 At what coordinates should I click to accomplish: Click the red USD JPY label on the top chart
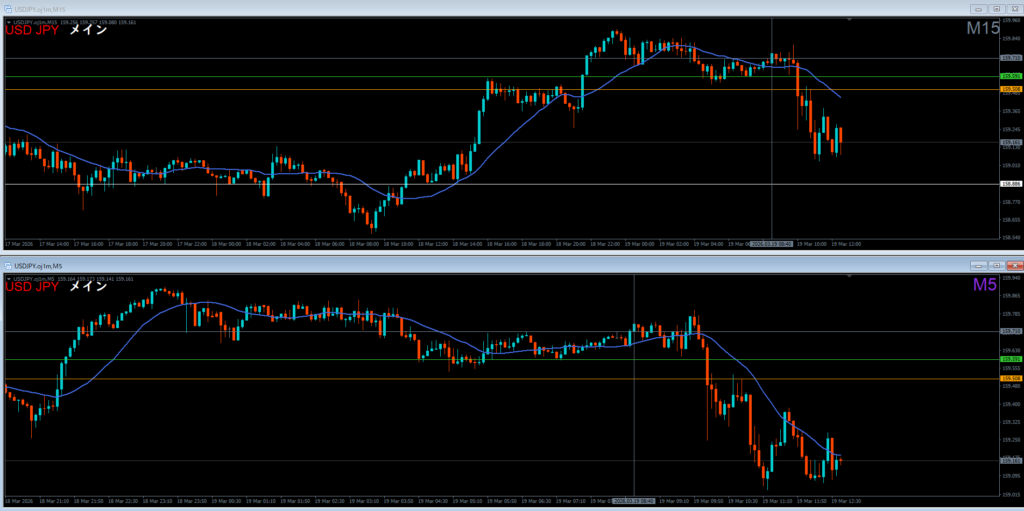point(32,30)
